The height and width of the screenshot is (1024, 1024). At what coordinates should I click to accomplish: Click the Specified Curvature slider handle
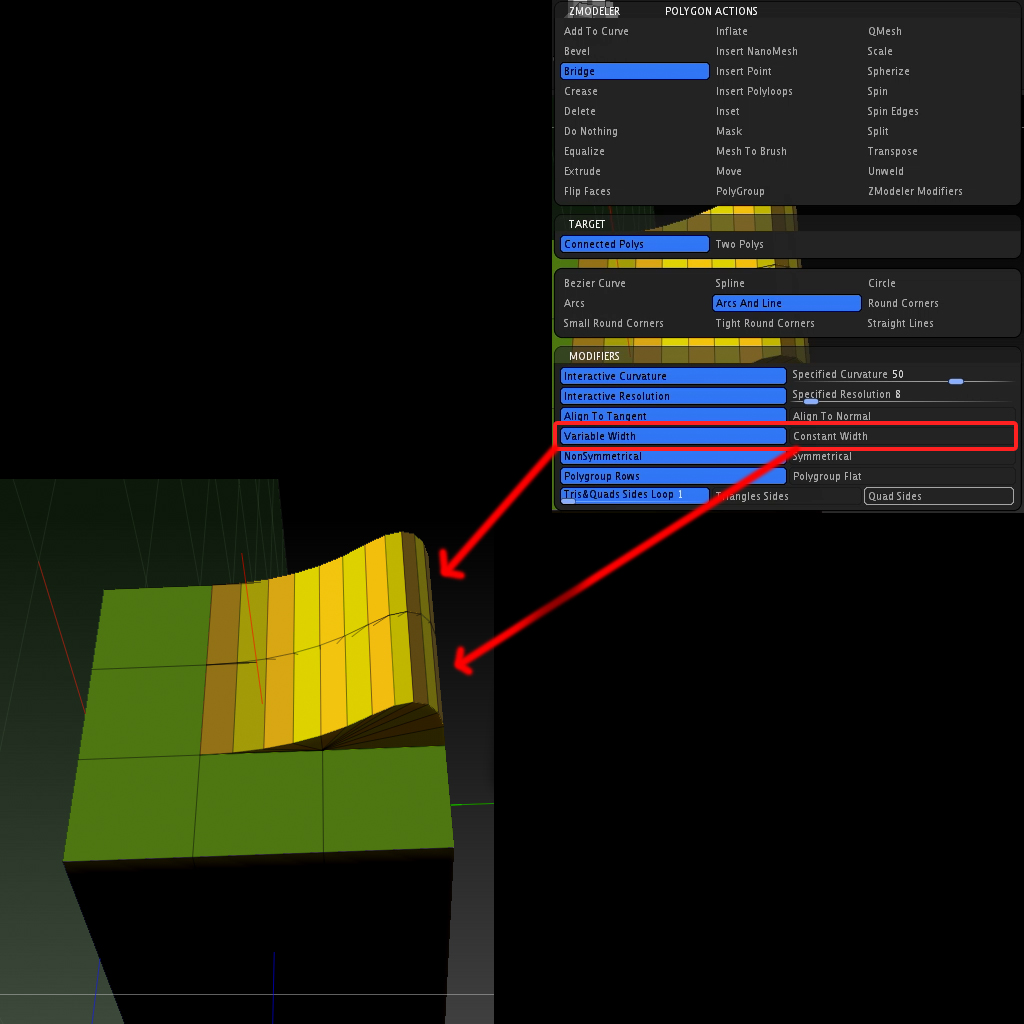(955, 381)
